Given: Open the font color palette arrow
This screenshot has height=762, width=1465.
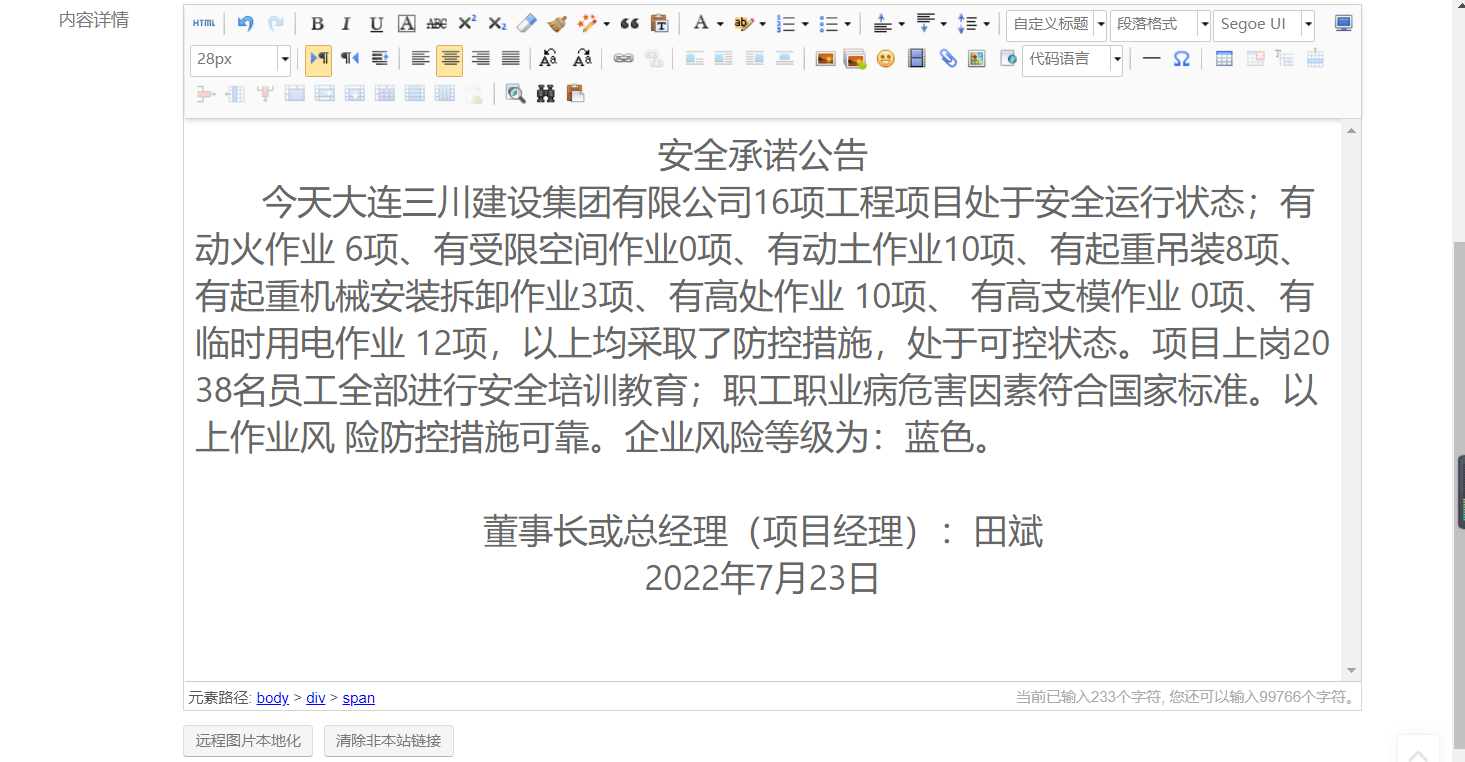Looking at the screenshot, I should pos(720,24).
